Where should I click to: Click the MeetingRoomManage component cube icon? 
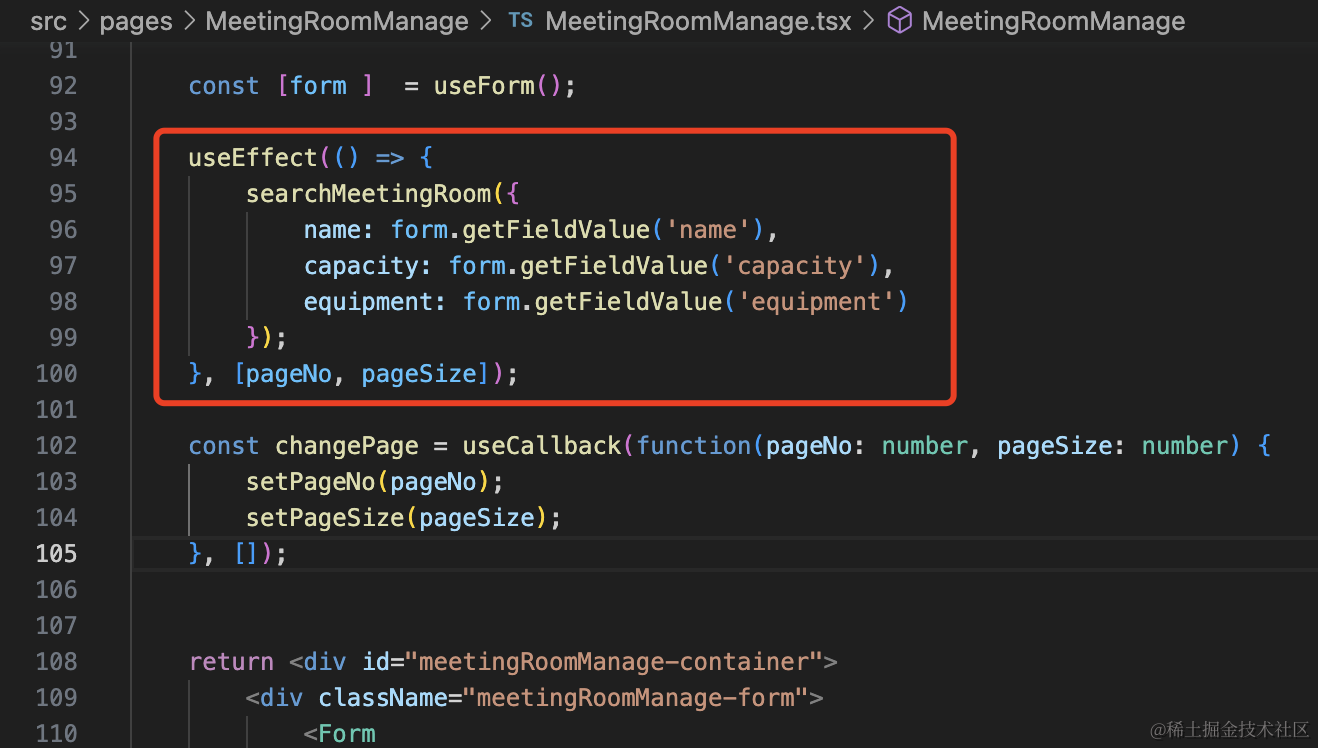coord(900,21)
